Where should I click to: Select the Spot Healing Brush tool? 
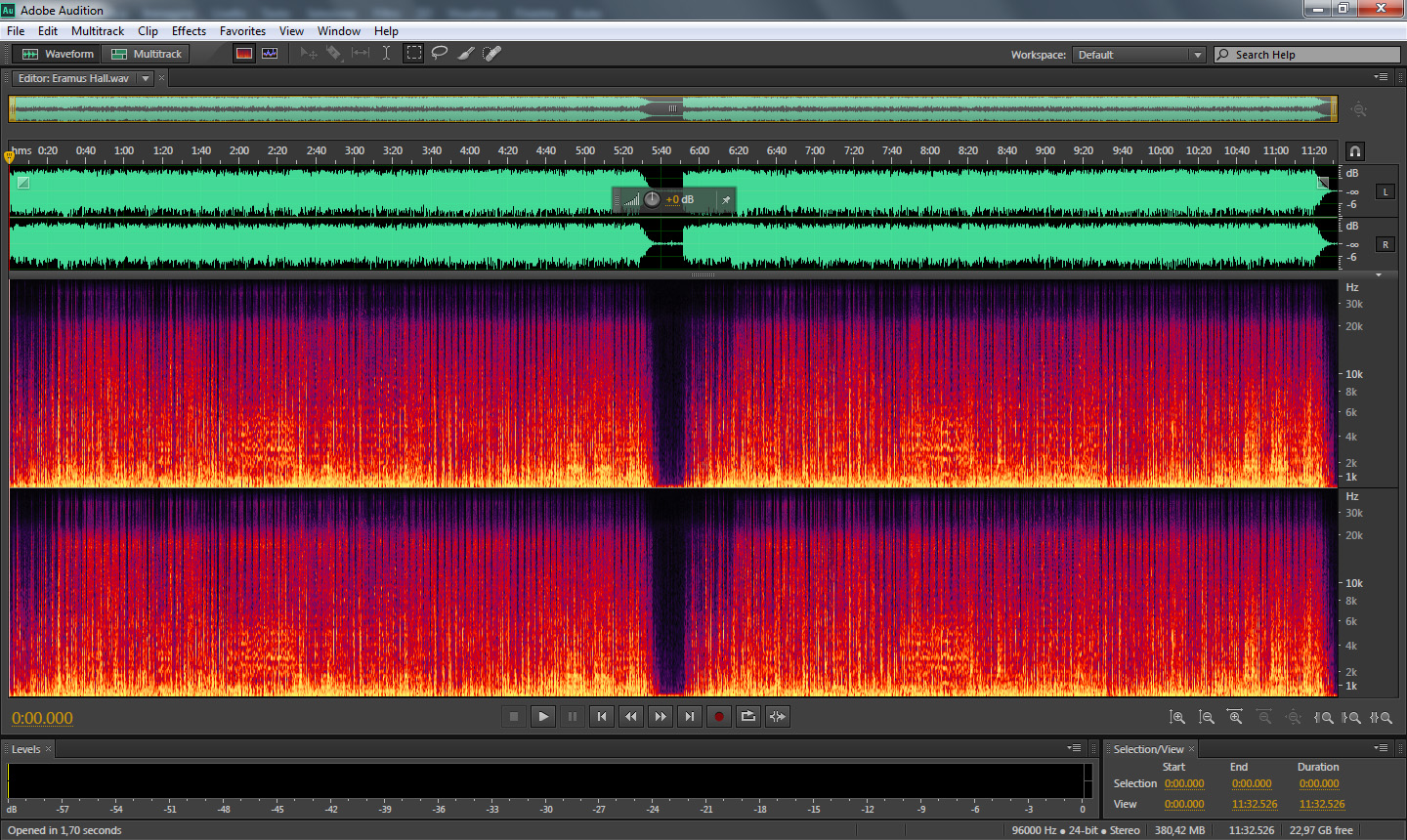pos(492,54)
